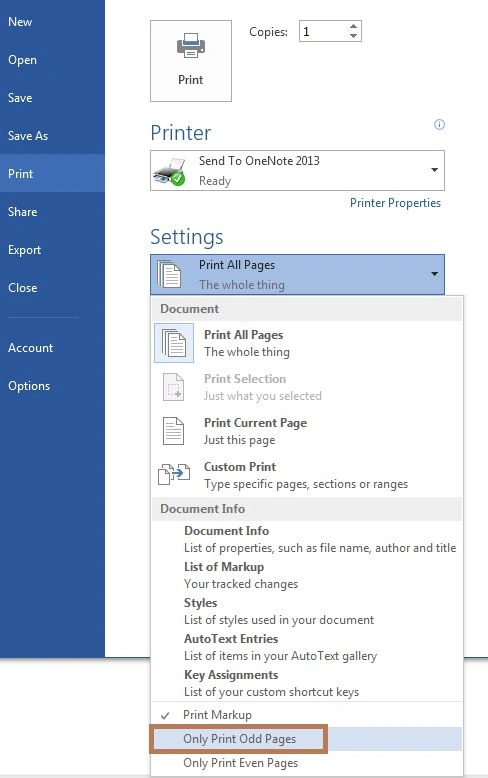
Task: Click the Copies number field
Action: pyautogui.click(x=323, y=32)
